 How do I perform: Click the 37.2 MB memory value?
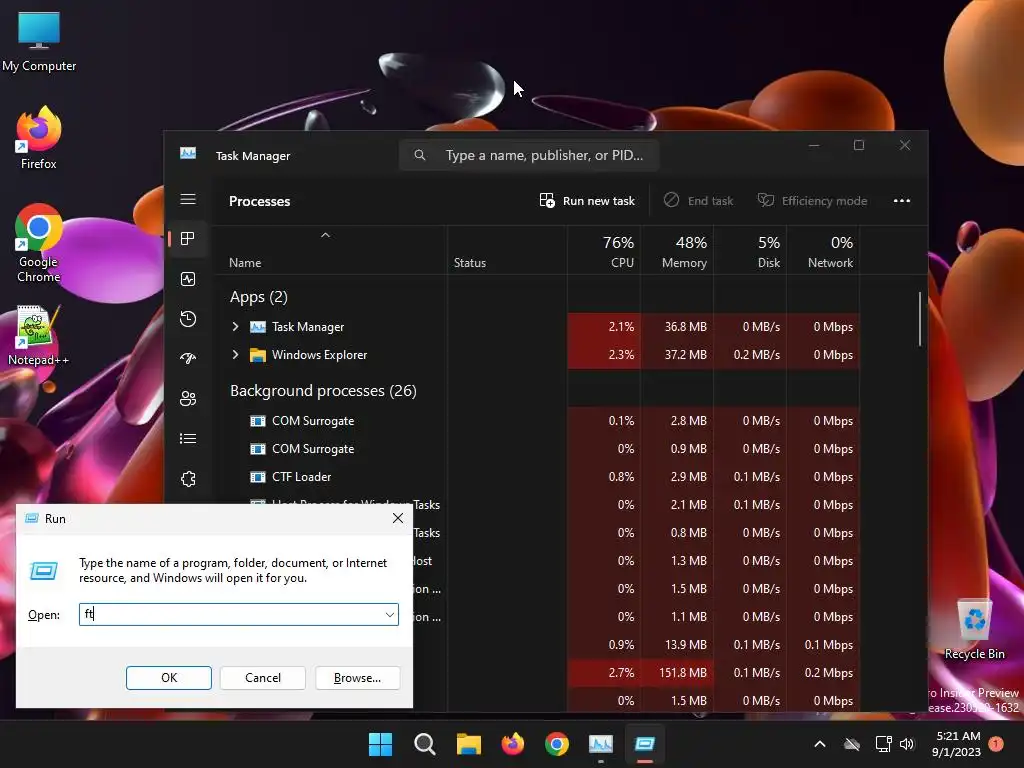coord(686,355)
